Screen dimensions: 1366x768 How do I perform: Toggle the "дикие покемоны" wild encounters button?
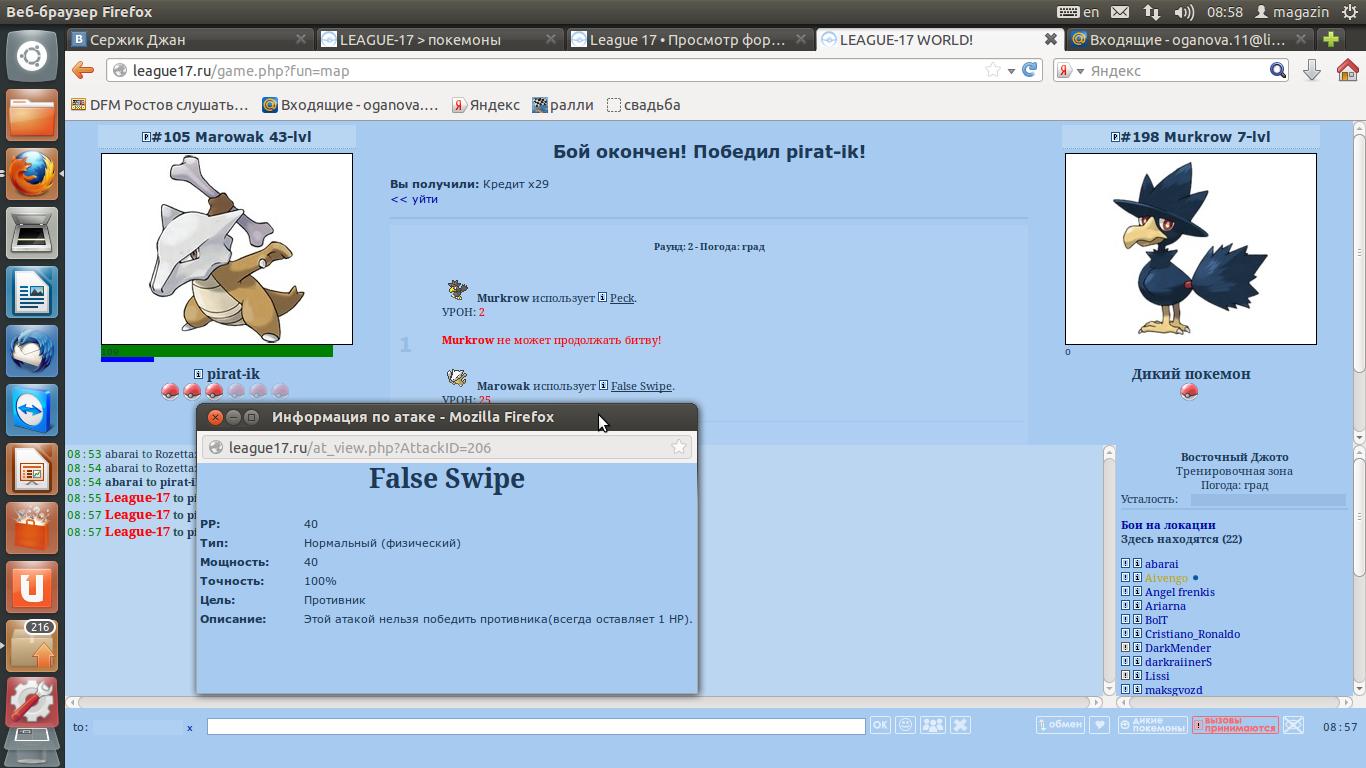point(1152,725)
